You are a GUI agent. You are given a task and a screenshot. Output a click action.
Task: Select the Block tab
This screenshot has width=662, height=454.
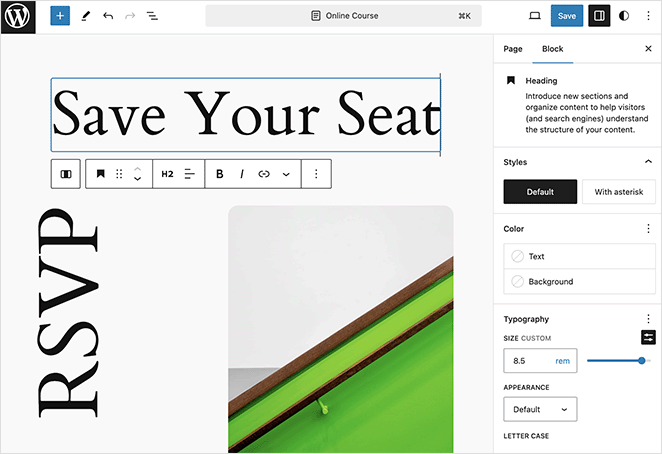(552, 49)
